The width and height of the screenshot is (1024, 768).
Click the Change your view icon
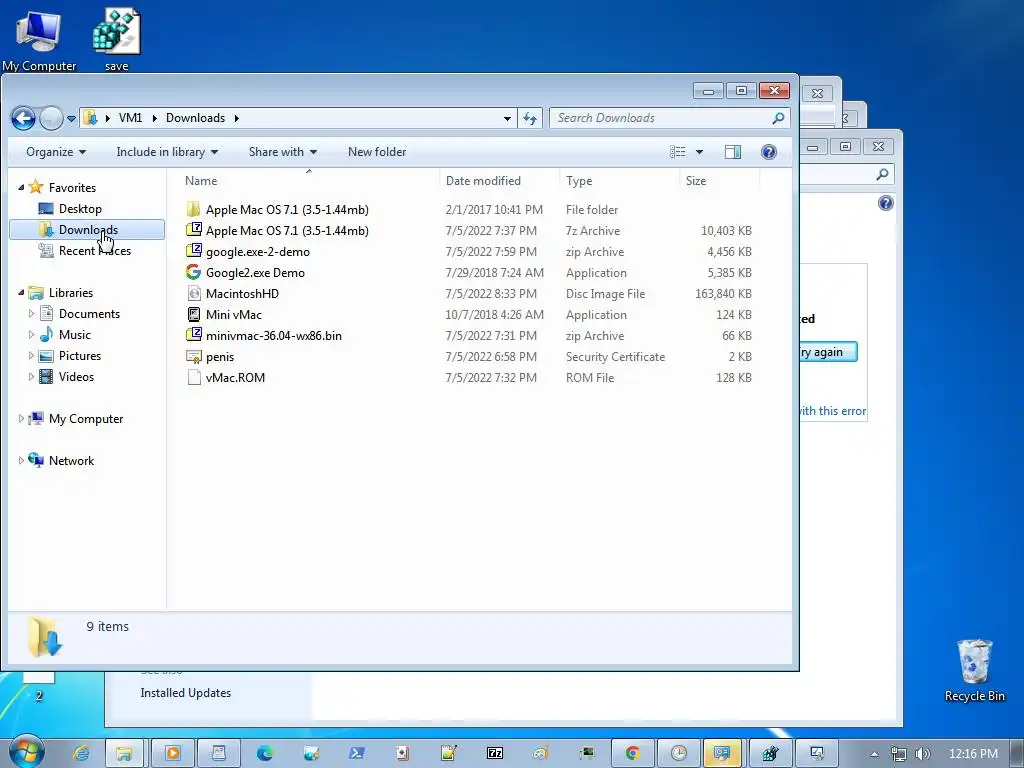pyautogui.click(x=677, y=152)
